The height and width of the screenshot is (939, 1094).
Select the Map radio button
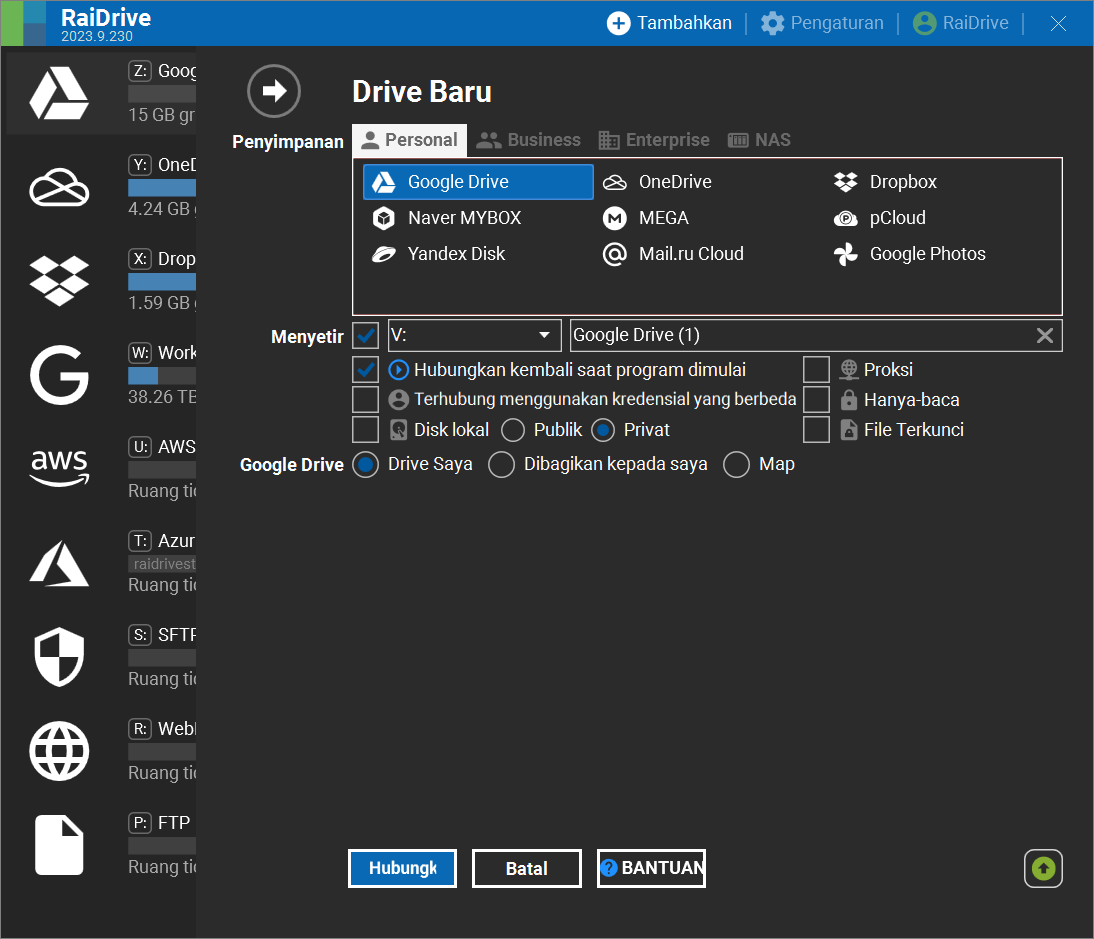737,464
